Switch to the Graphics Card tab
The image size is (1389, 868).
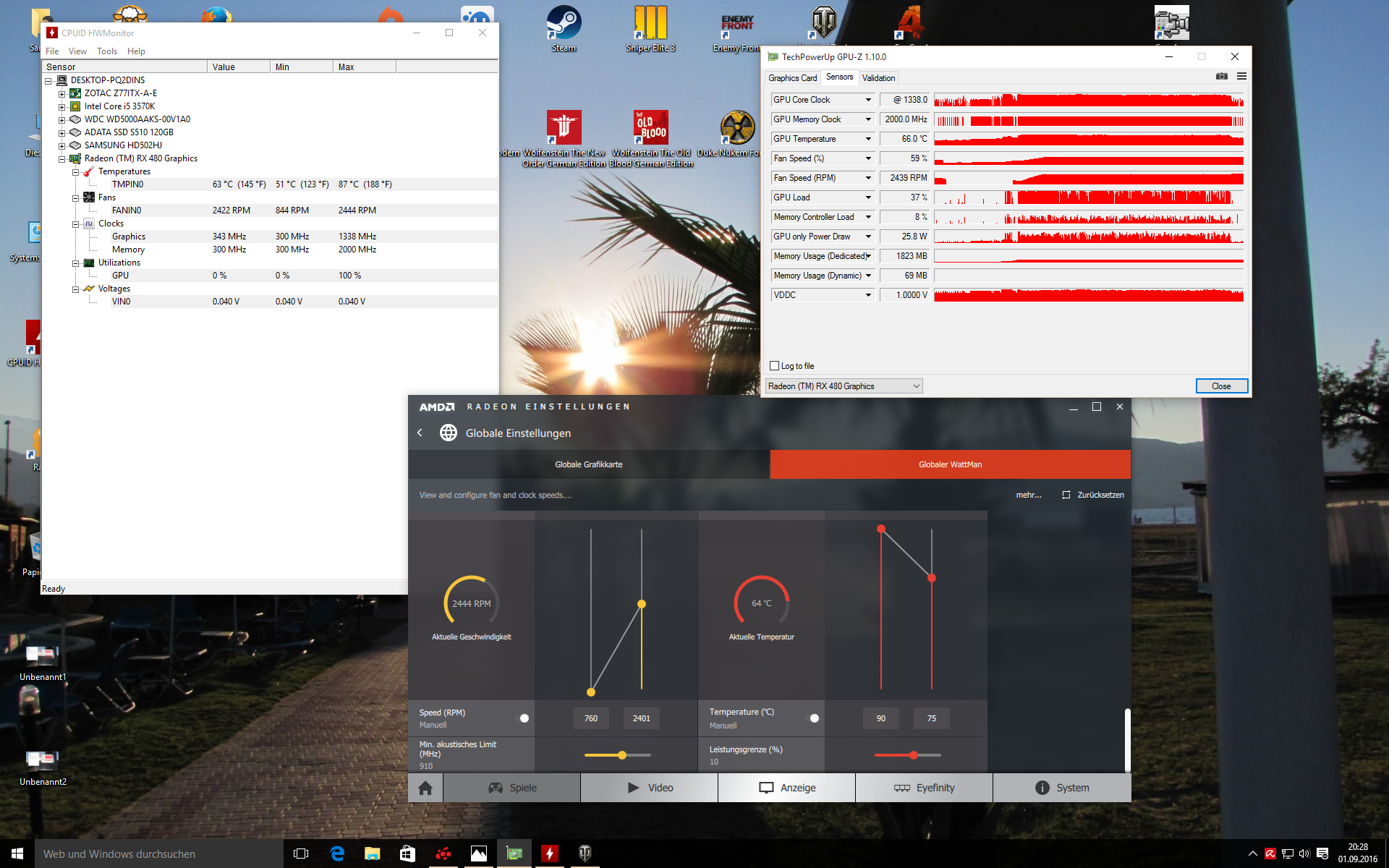792,78
